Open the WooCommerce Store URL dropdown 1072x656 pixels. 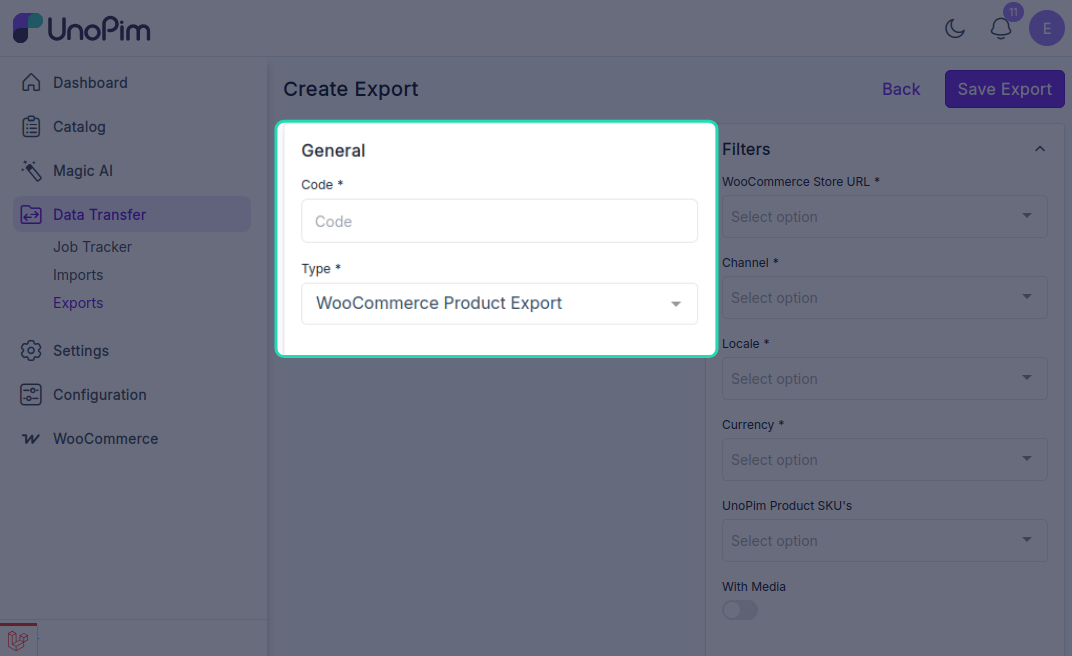tap(885, 217)
